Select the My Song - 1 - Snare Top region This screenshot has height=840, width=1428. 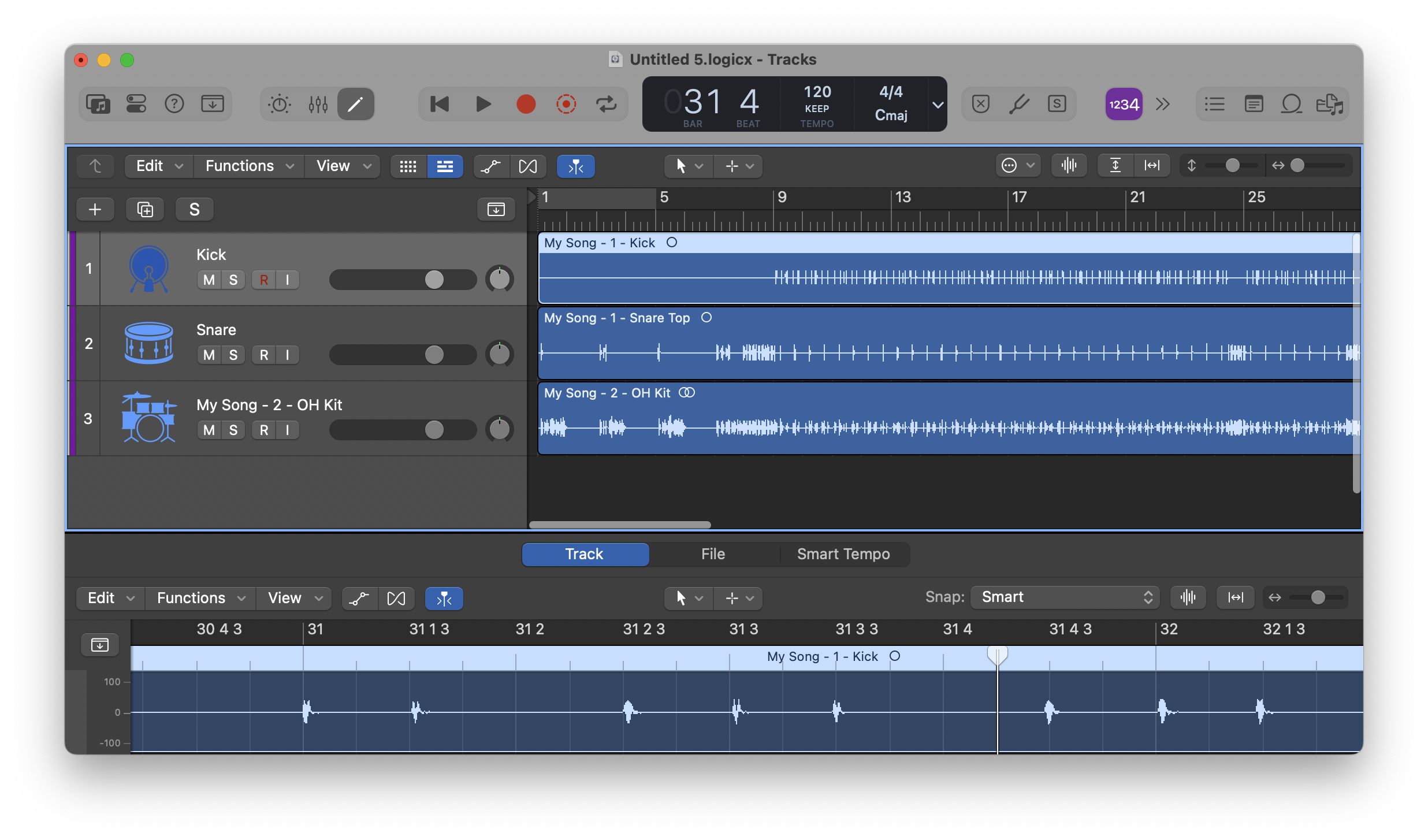(x=949, y=344)
